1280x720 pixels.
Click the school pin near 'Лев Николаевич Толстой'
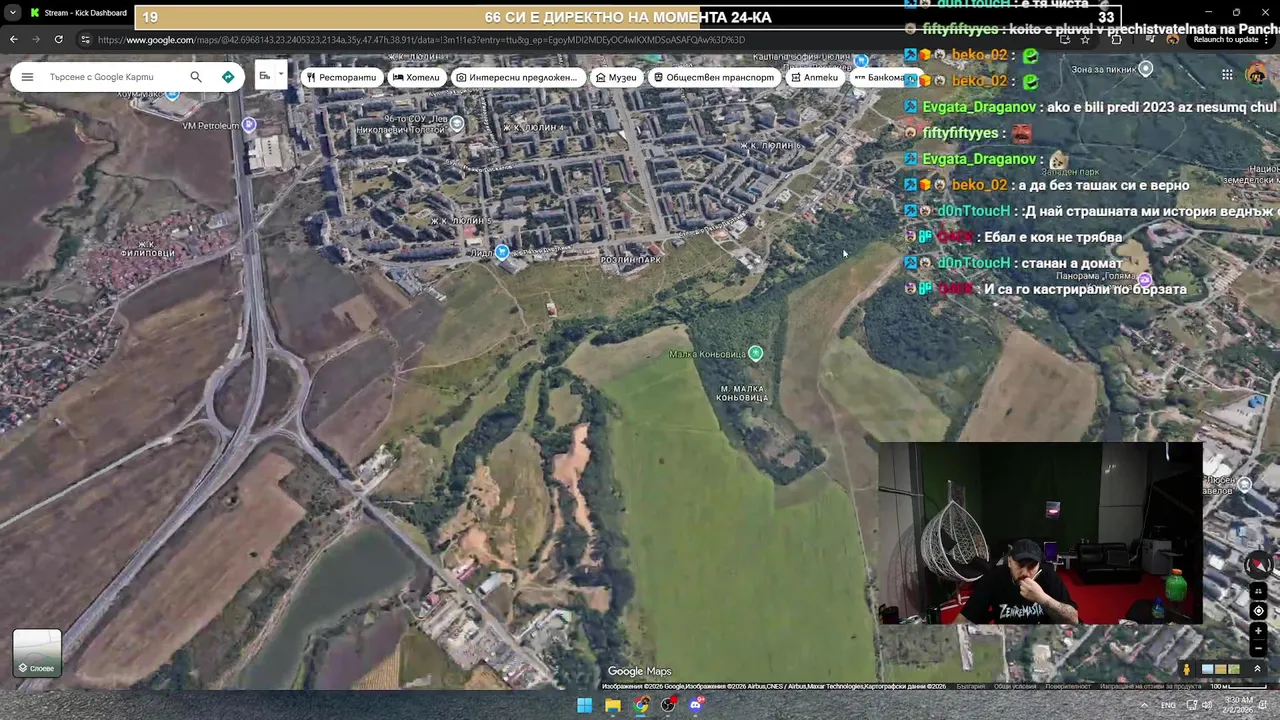457,123
